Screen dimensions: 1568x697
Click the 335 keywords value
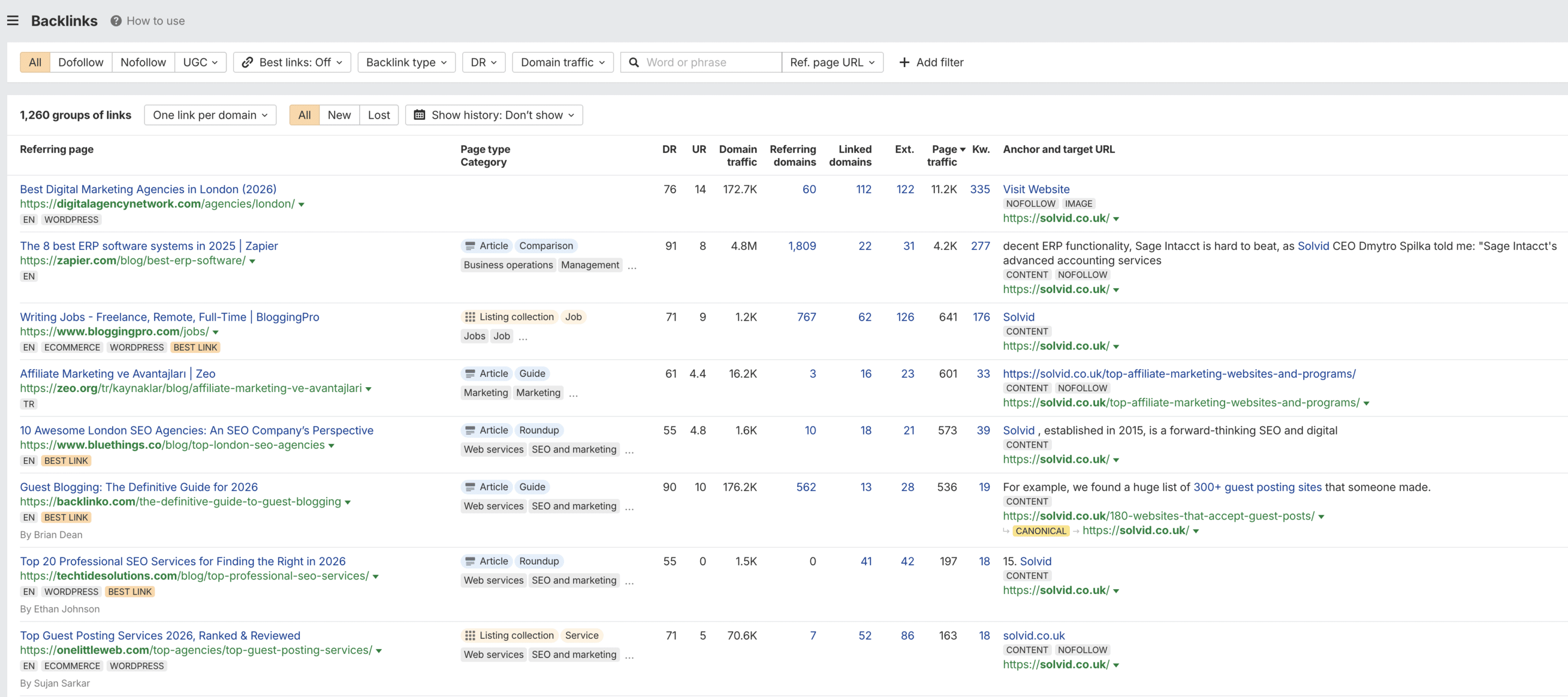pos(979,189)
